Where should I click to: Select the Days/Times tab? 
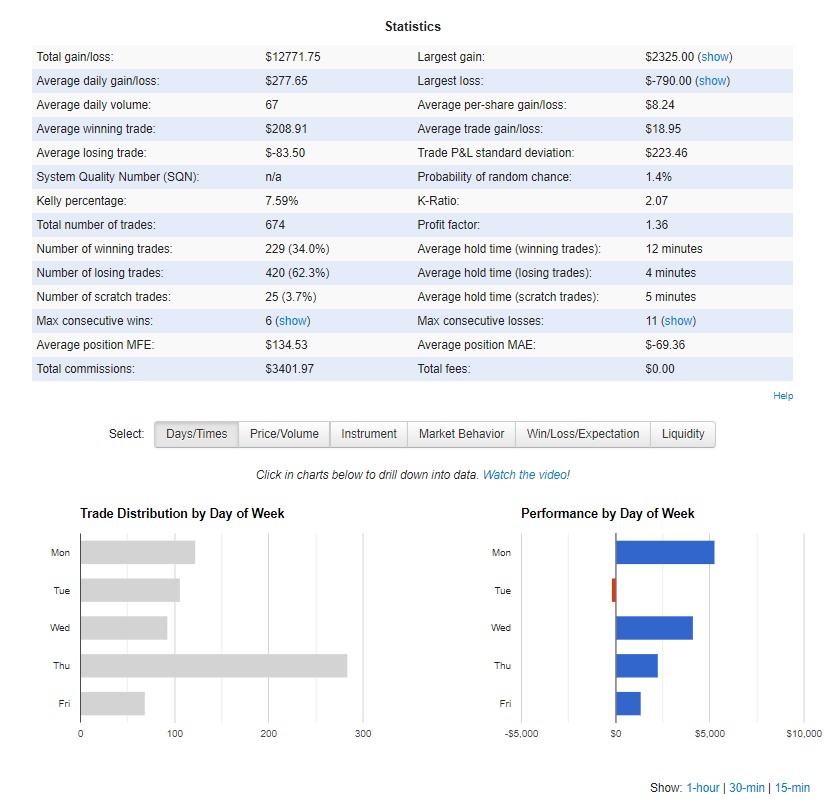[x=196, y=434]
